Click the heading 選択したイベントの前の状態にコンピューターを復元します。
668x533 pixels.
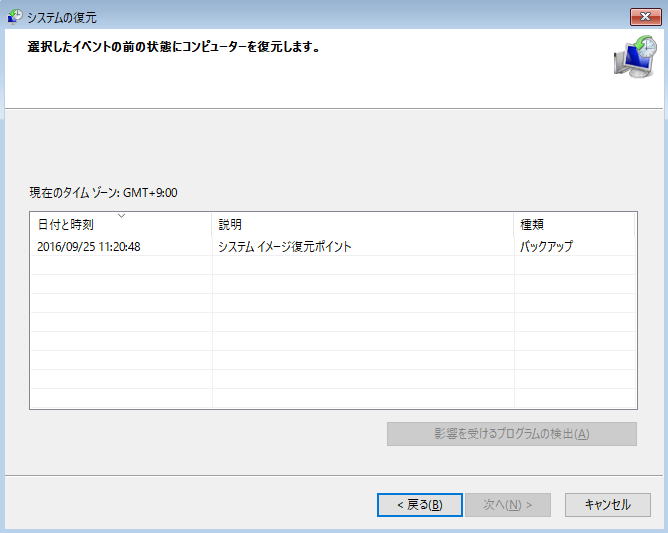pos(174,46)
